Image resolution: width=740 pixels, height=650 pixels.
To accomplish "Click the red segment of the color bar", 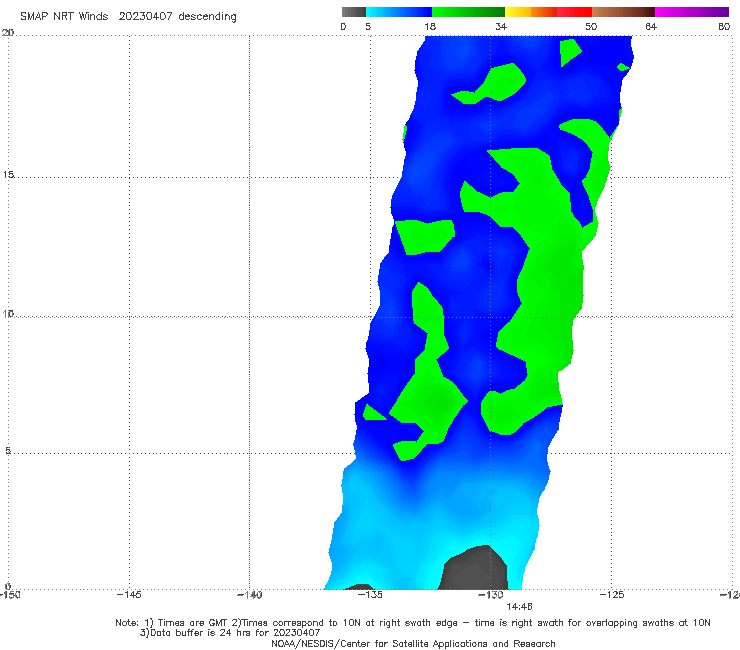I will pos(574,12).
